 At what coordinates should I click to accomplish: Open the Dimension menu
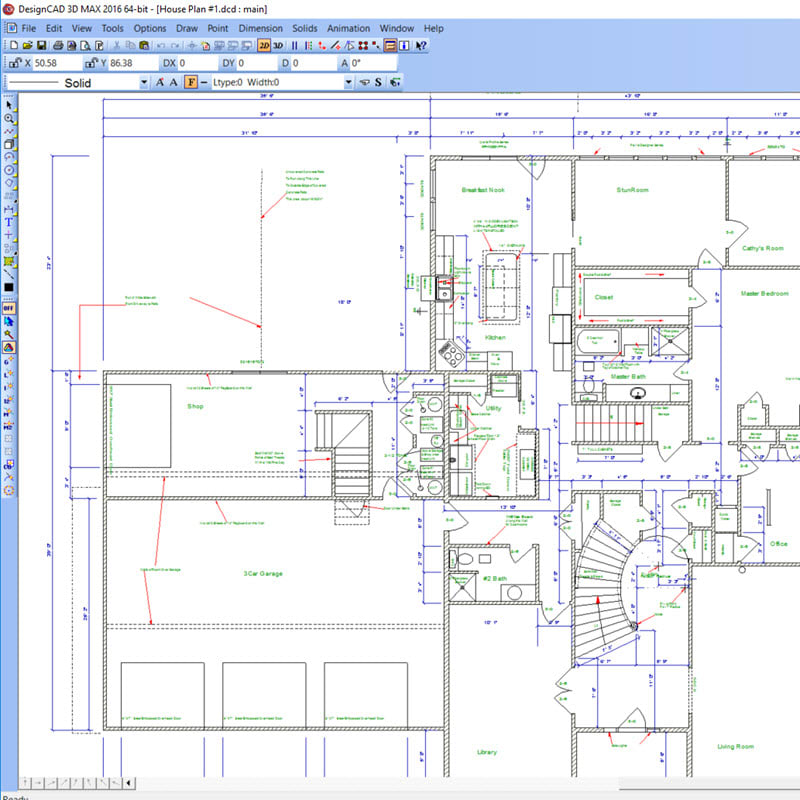(x=260, y=28)
